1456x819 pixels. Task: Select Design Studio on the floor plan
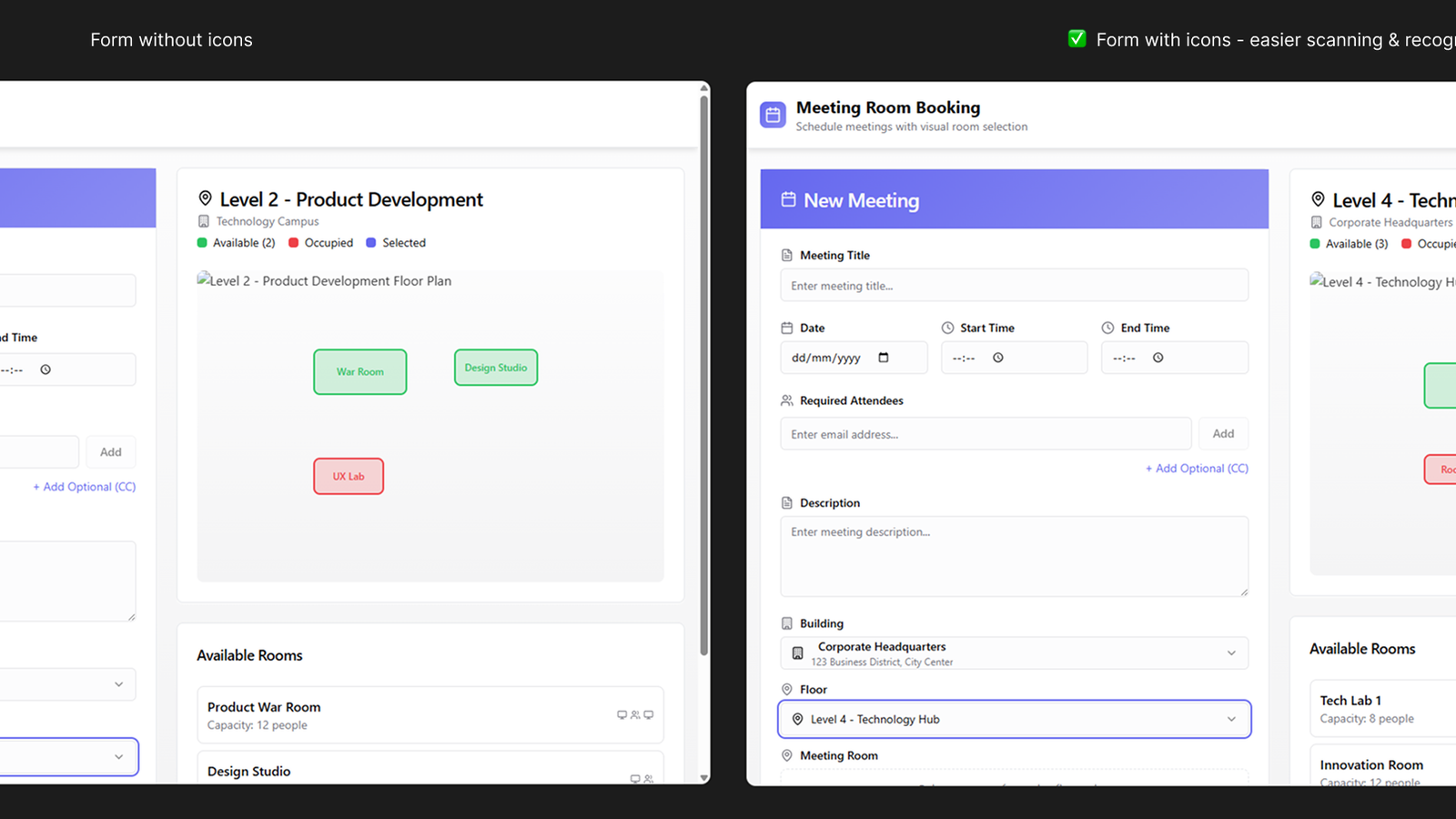496,368
